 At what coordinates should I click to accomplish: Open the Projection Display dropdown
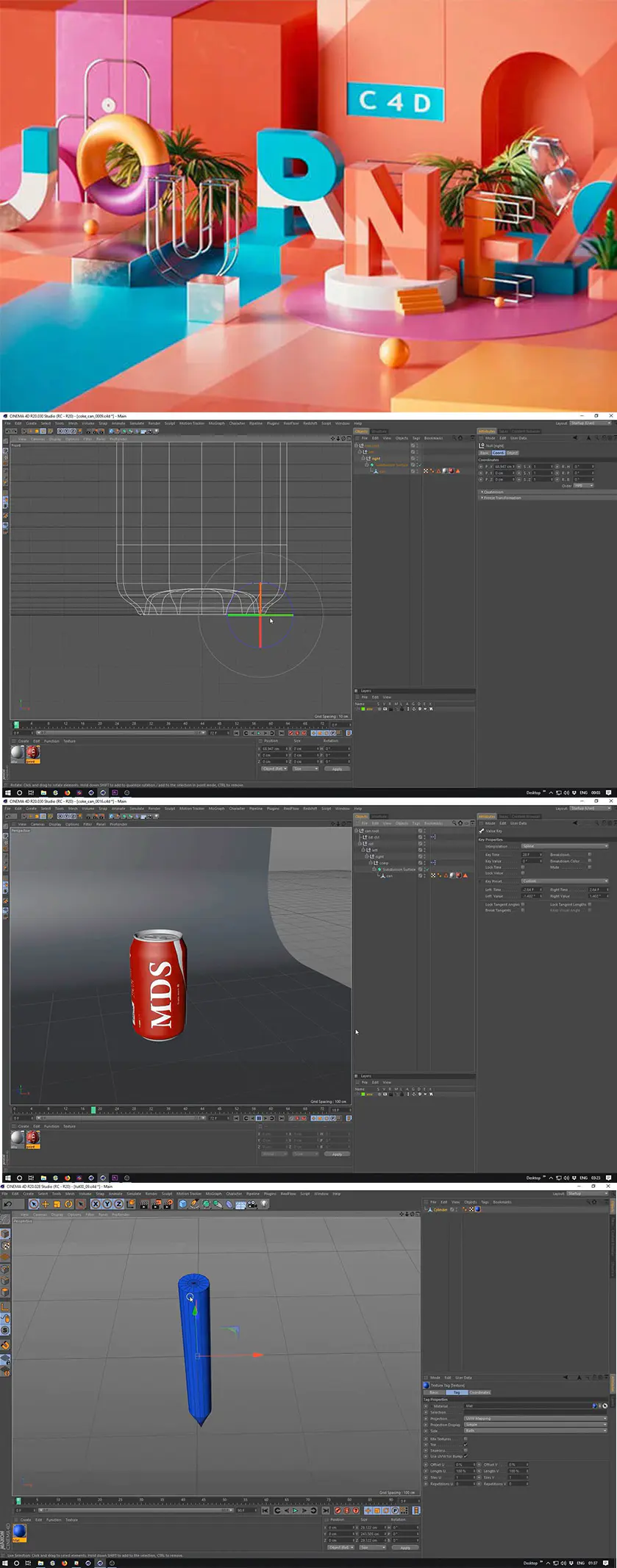pos(535,1425)
